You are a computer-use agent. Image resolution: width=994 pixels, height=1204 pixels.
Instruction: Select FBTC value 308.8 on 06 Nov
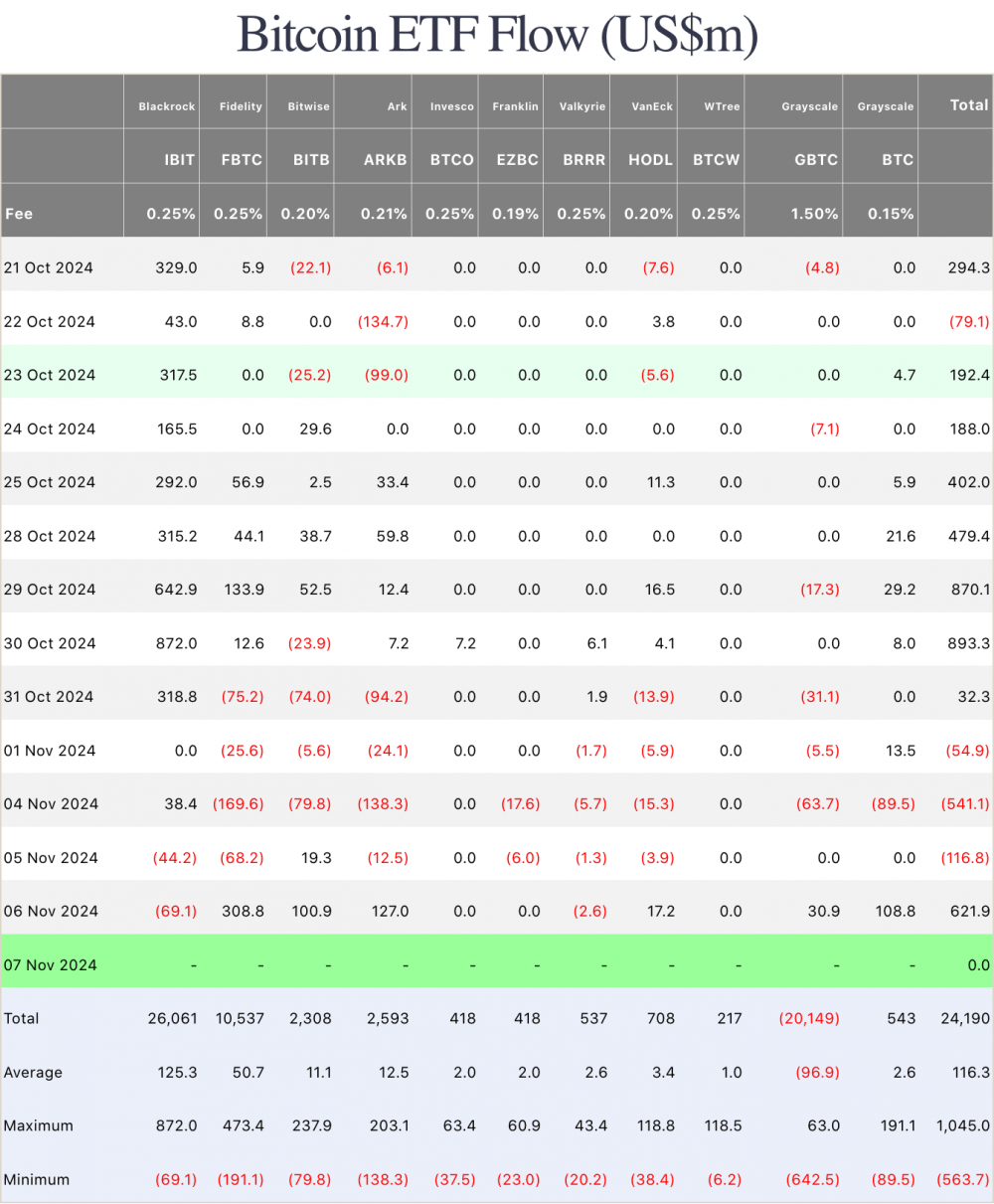244,912
